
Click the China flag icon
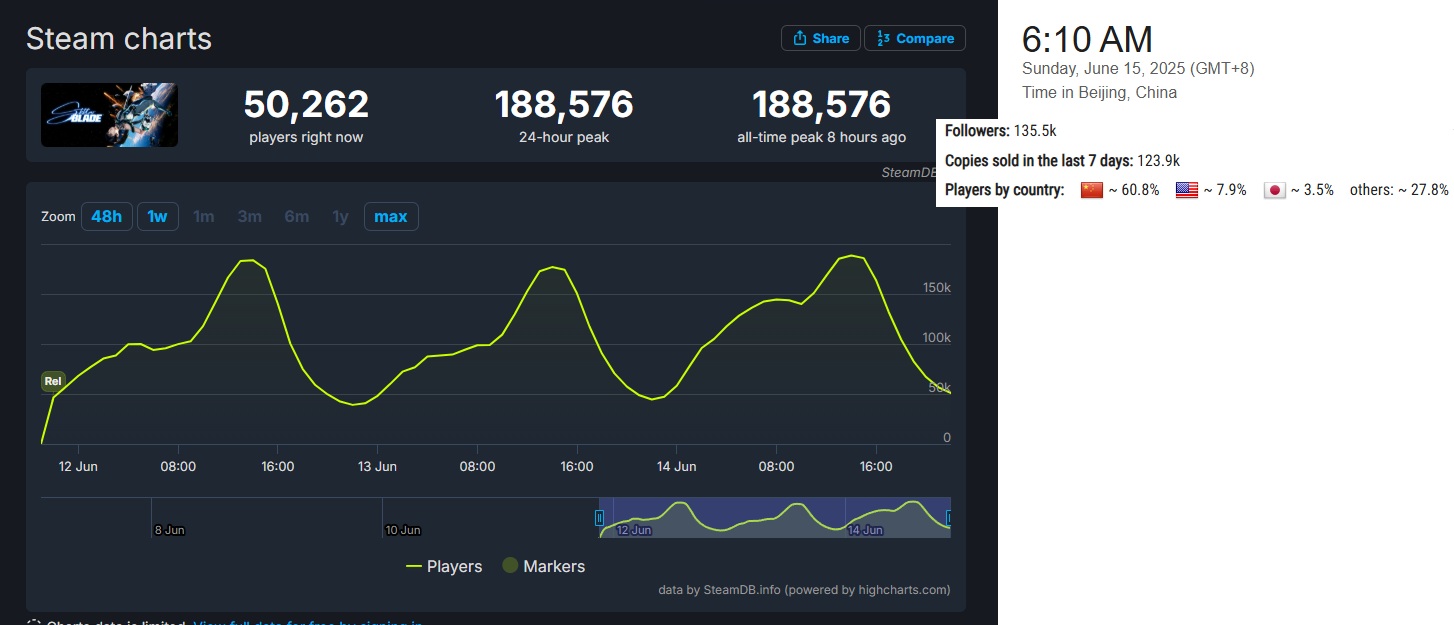[1091, 190]
